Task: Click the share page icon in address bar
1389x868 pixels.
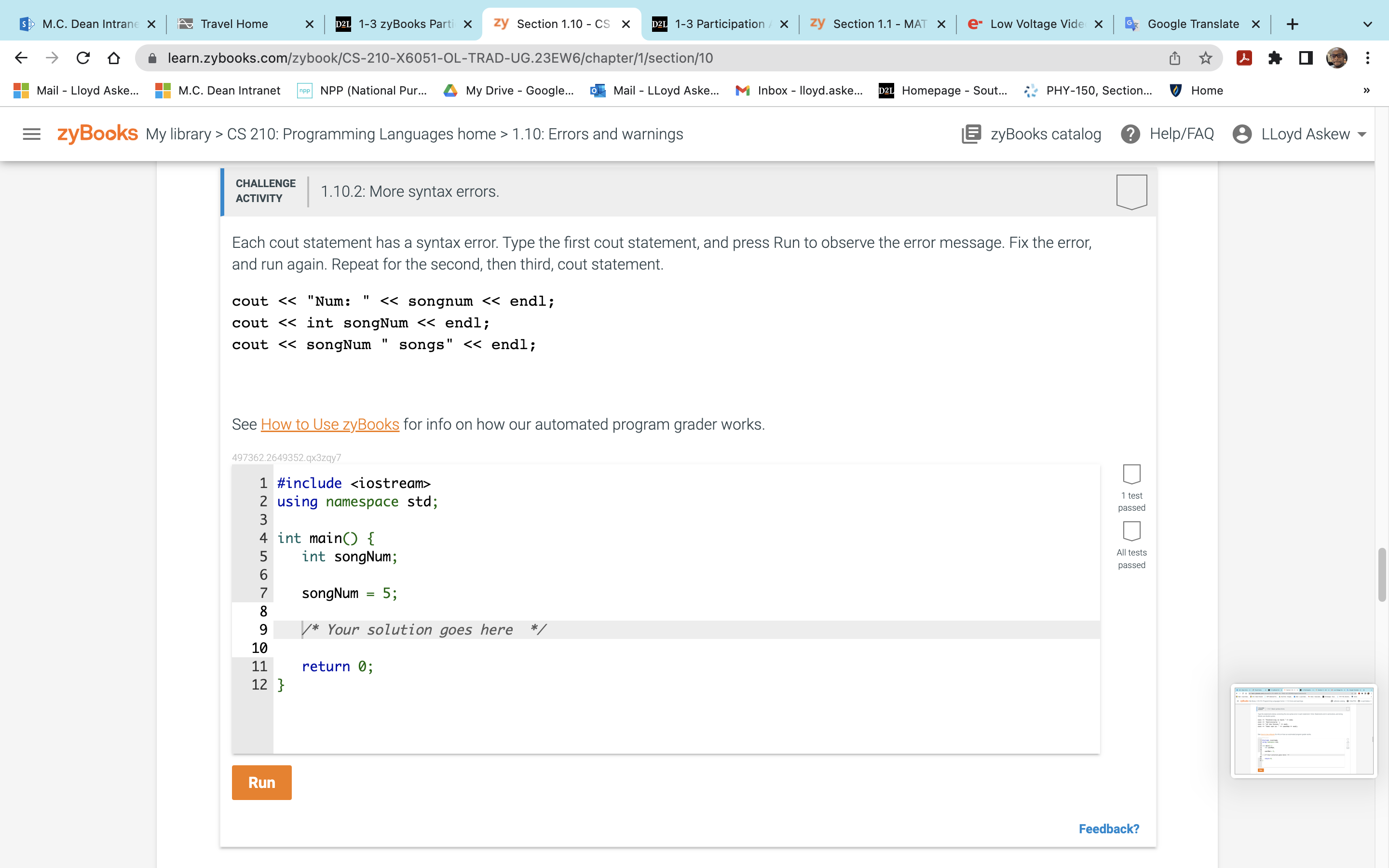Action: (1174, 58)
